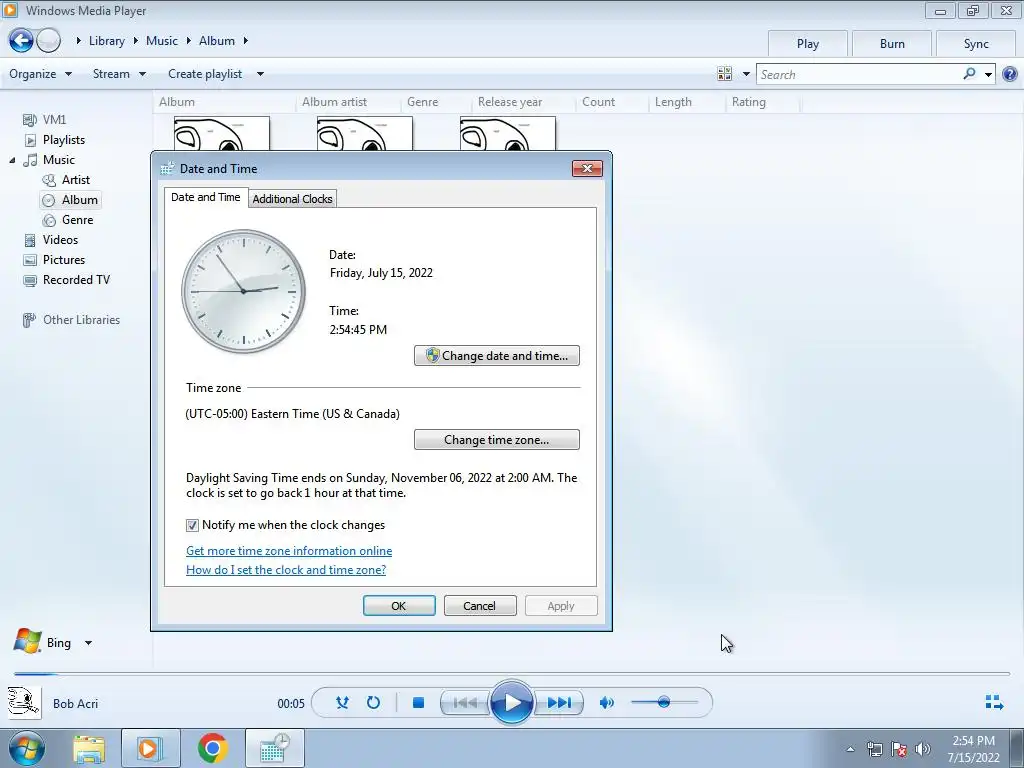Select the Date and Time tab

pyautogui.click(x=206, y=197)
